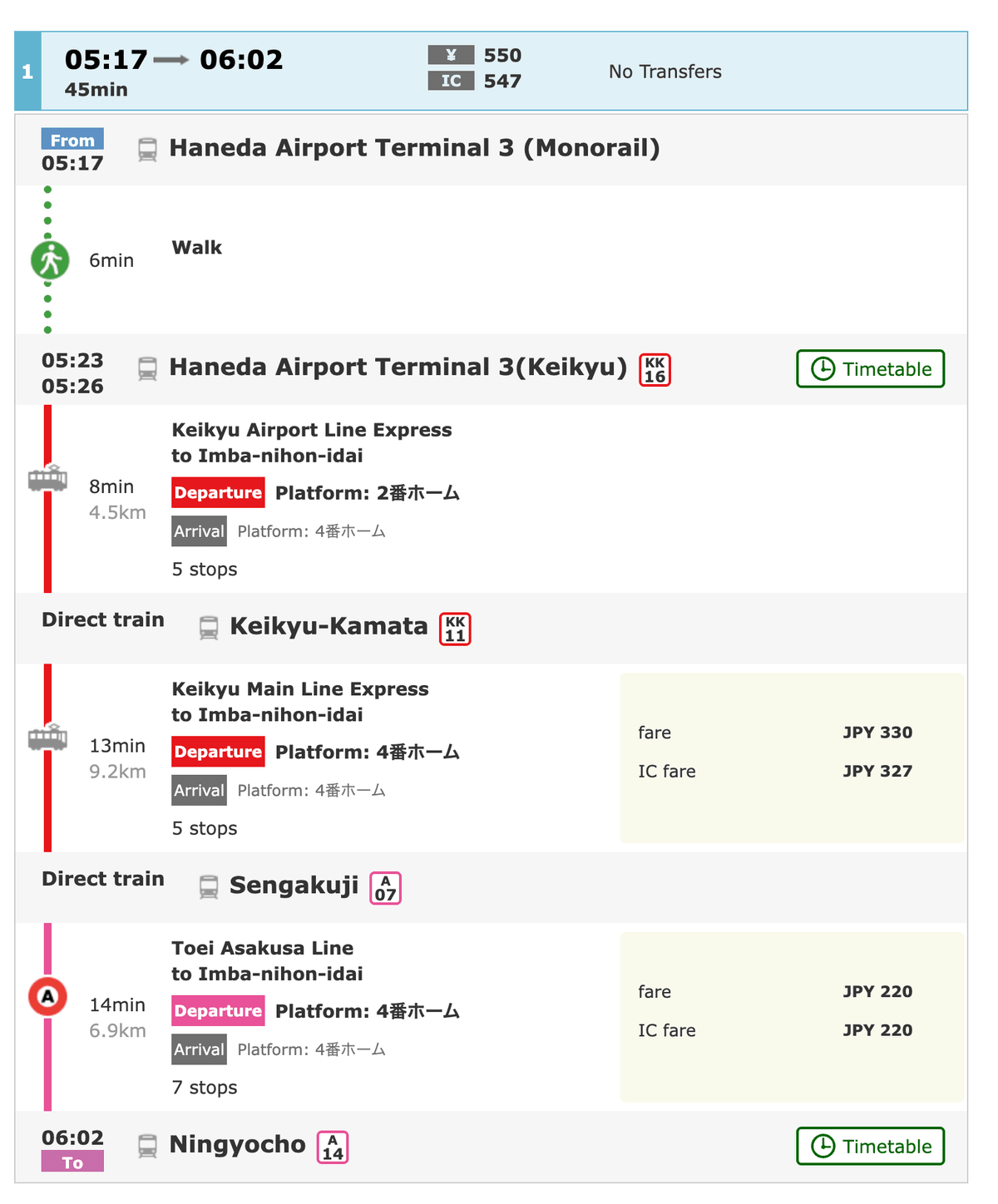This screenshot has height=1204, width=998.
Task: Click the train icon beside Keikyu-Kamata
Action: (x=209, y=628)
